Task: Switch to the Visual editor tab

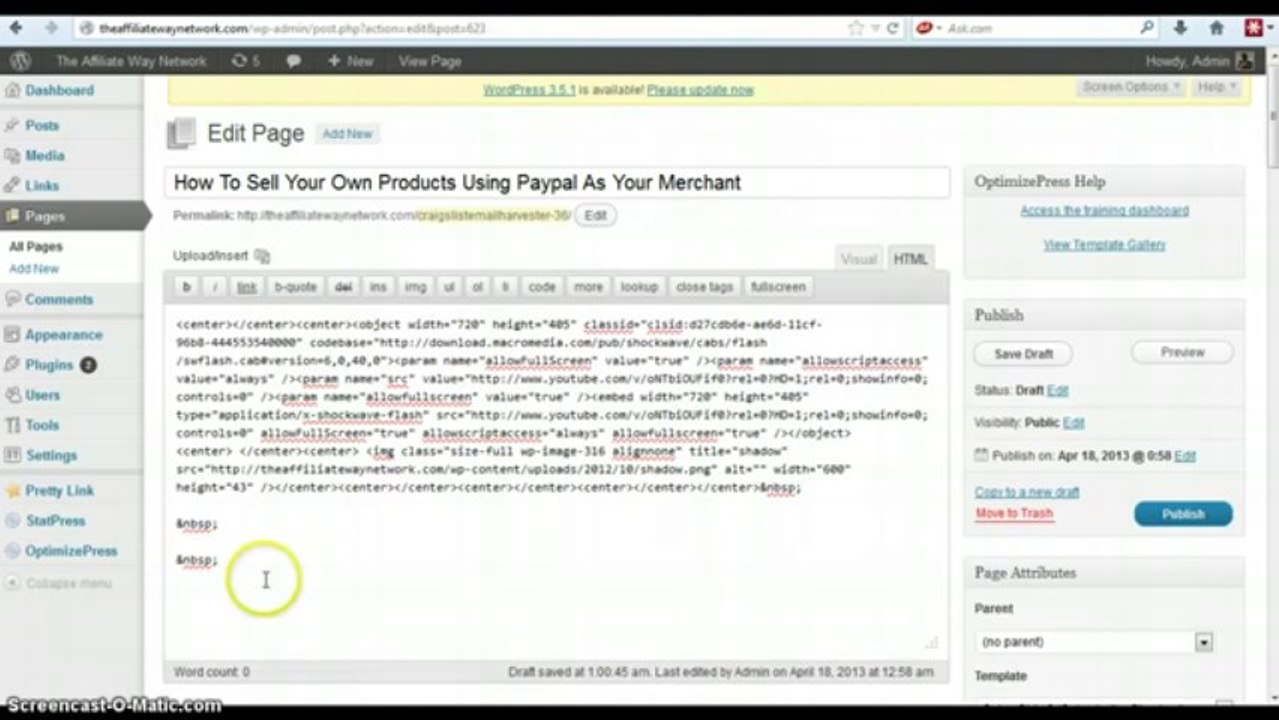Action: [x=858, y=259]
